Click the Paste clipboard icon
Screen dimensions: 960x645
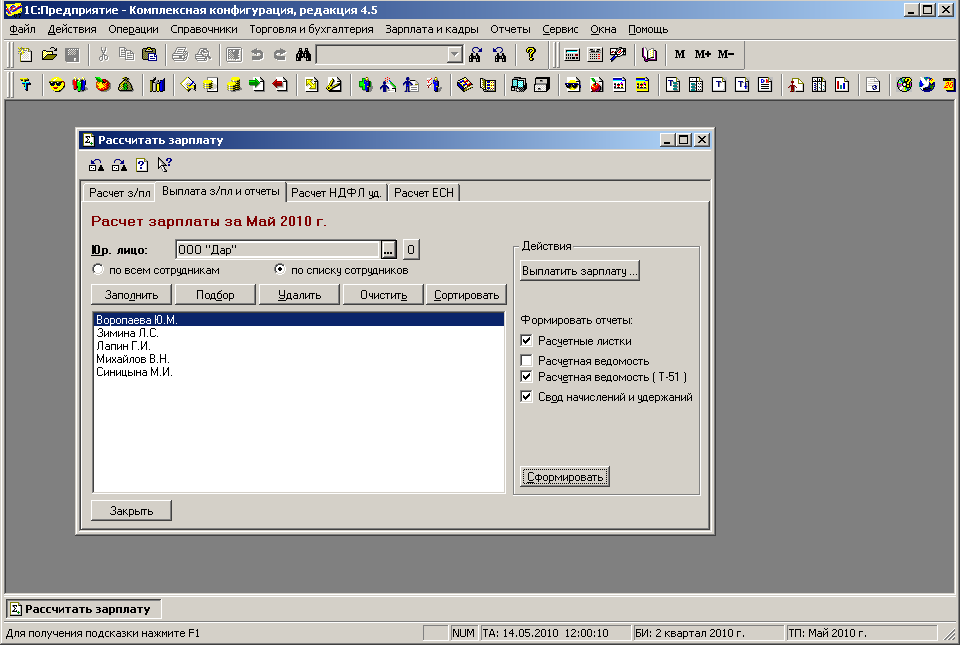click(x=149, y=54)
